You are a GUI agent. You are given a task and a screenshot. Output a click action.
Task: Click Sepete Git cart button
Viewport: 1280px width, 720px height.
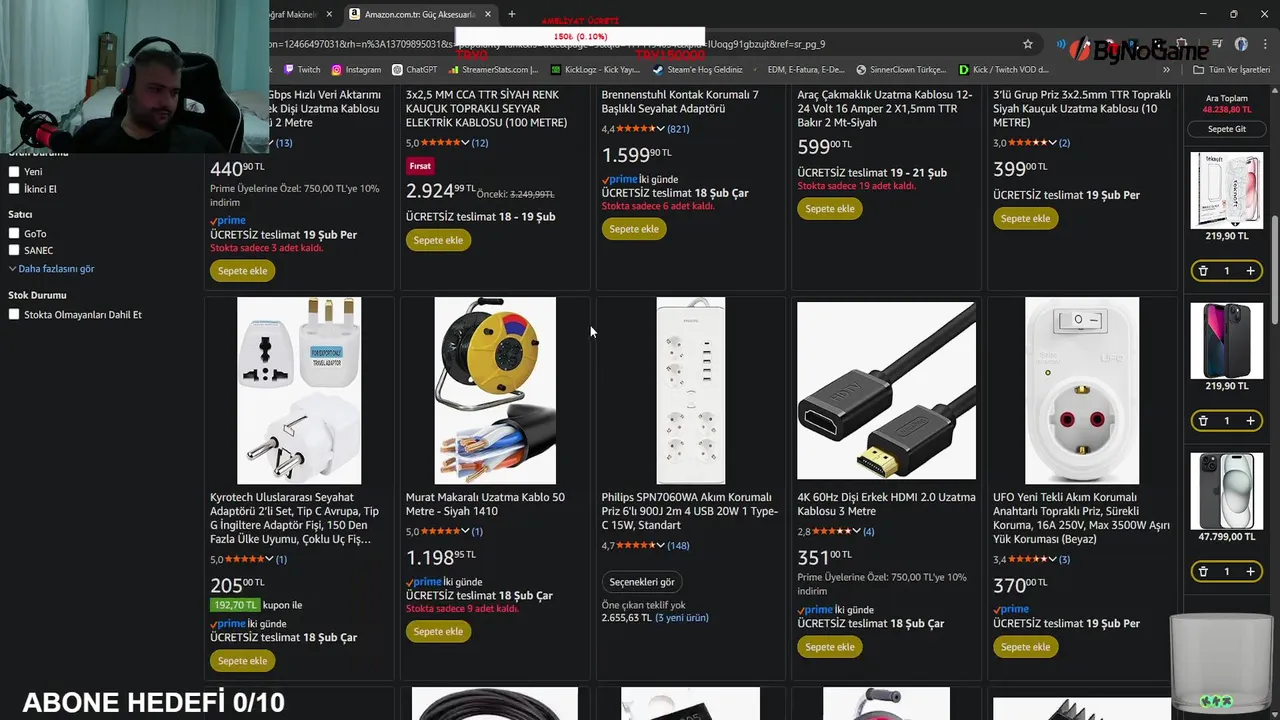(x=1227, y=129)
